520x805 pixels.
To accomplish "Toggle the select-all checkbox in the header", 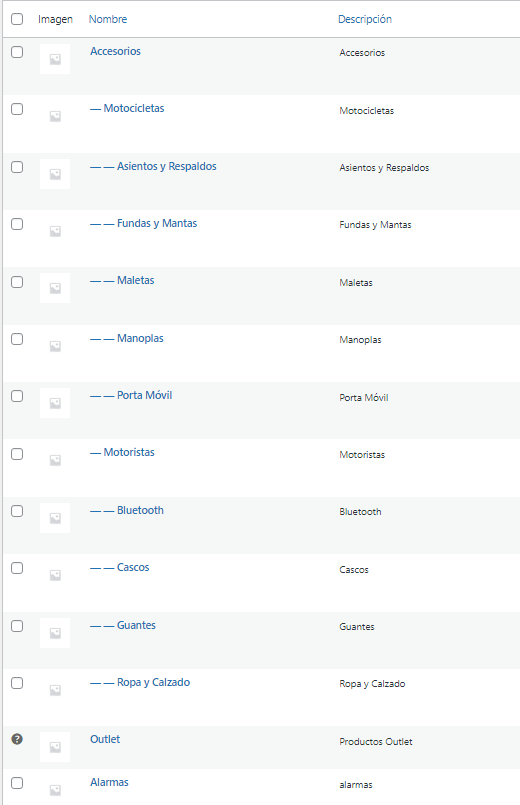I will (17, 19).
